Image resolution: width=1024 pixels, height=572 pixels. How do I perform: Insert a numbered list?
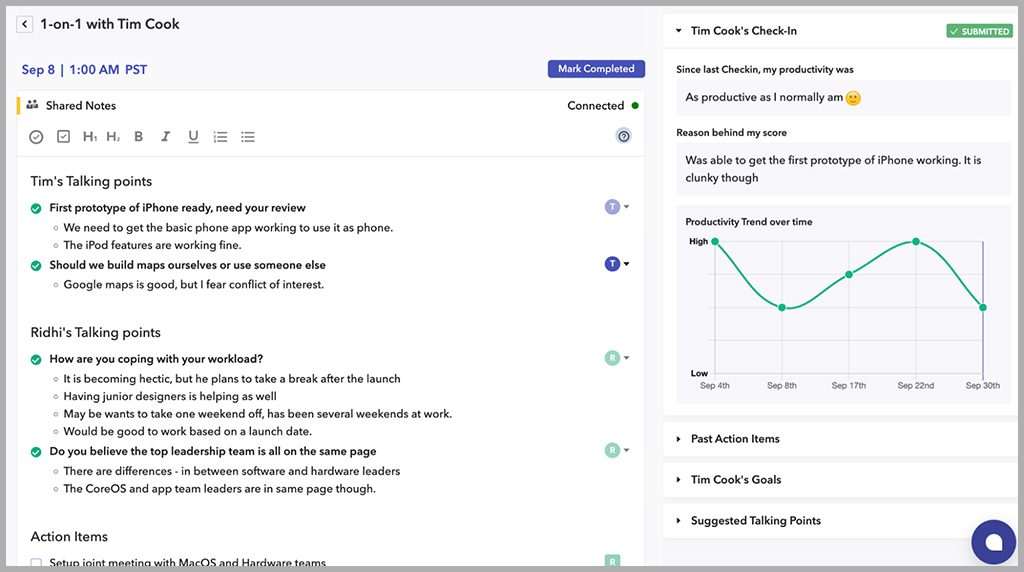click(x=220, y=136)
